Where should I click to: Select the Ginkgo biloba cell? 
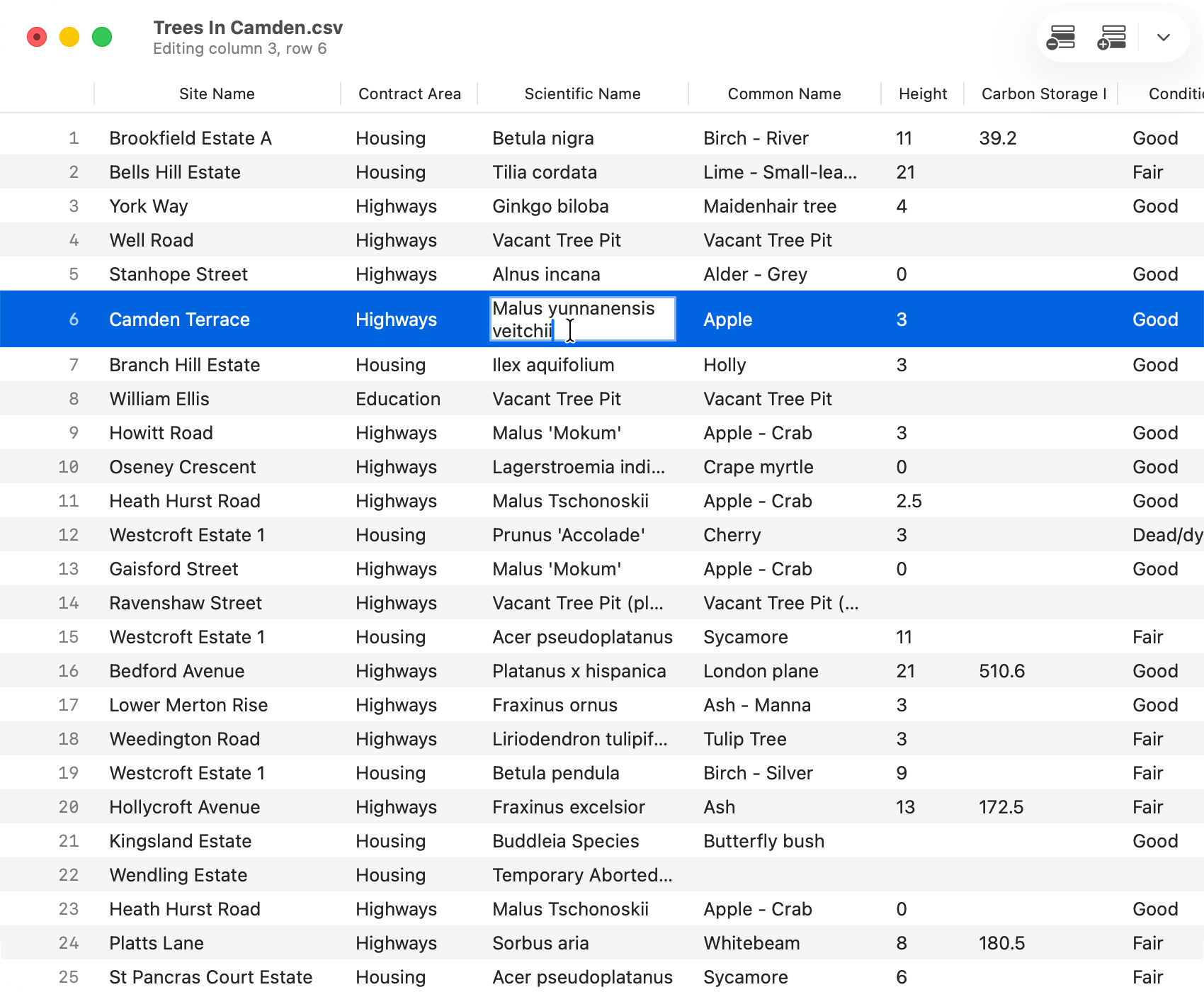pos(550,206)
